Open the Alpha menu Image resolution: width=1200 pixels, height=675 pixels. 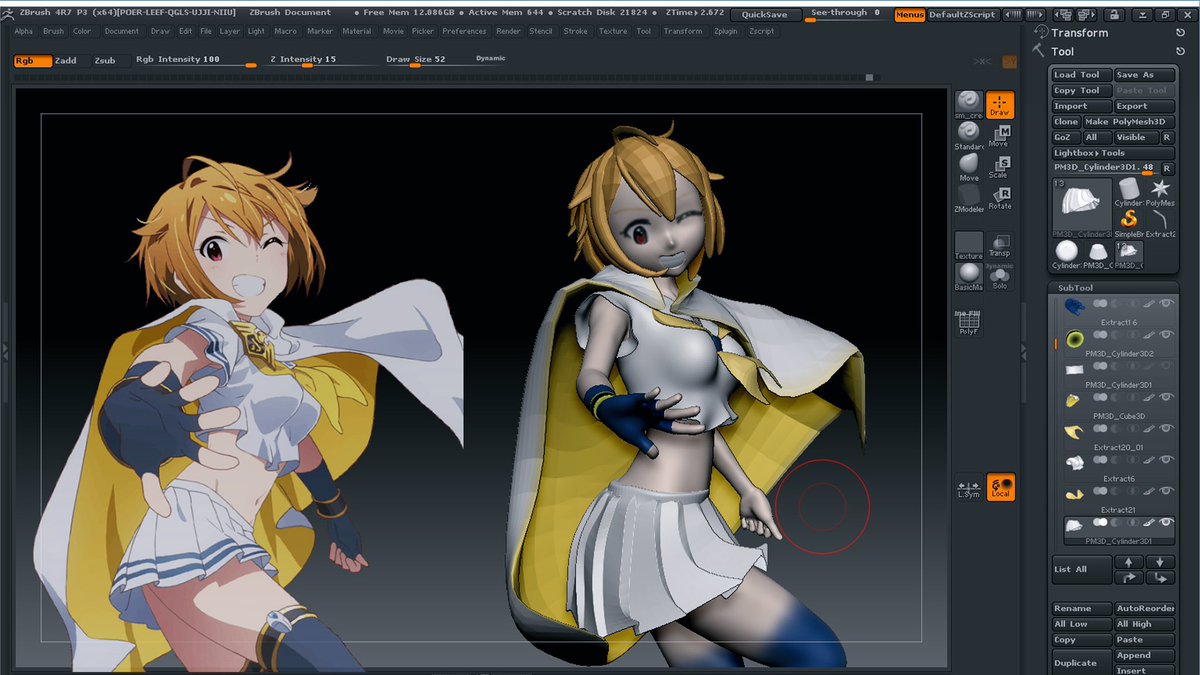24,31
